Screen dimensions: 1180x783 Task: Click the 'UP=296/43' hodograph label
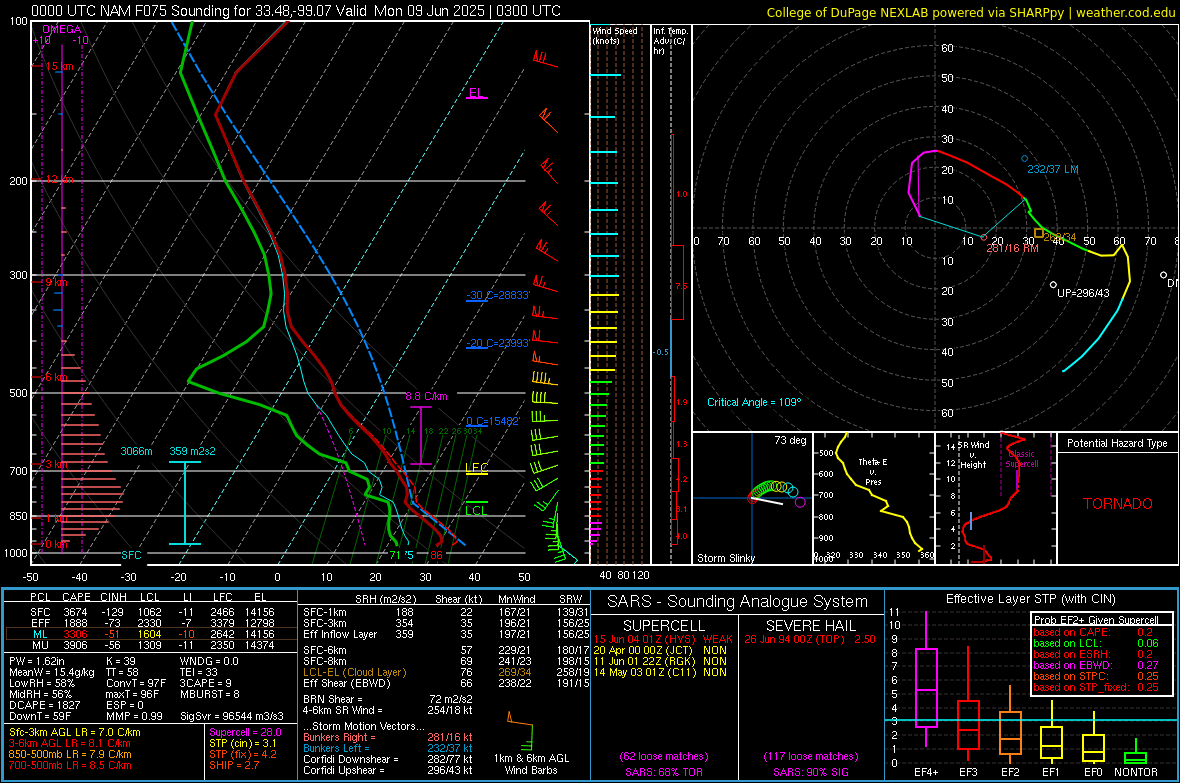click(x=1083, y=293)
